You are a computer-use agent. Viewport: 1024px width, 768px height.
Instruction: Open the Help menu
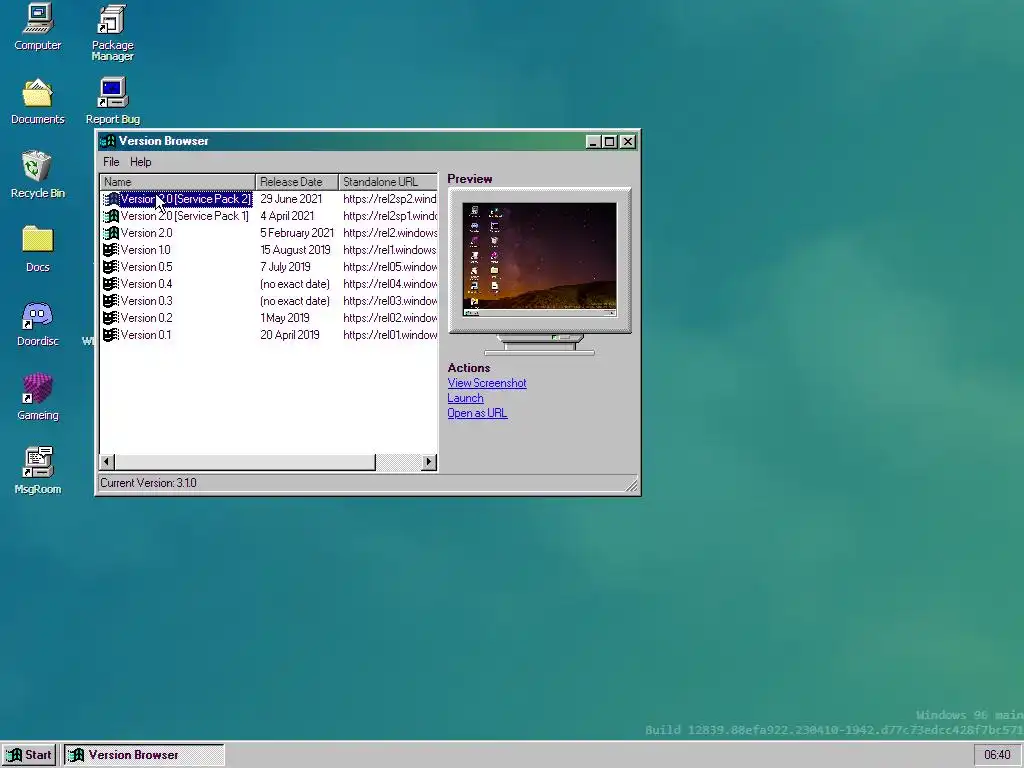click(140, 162)
